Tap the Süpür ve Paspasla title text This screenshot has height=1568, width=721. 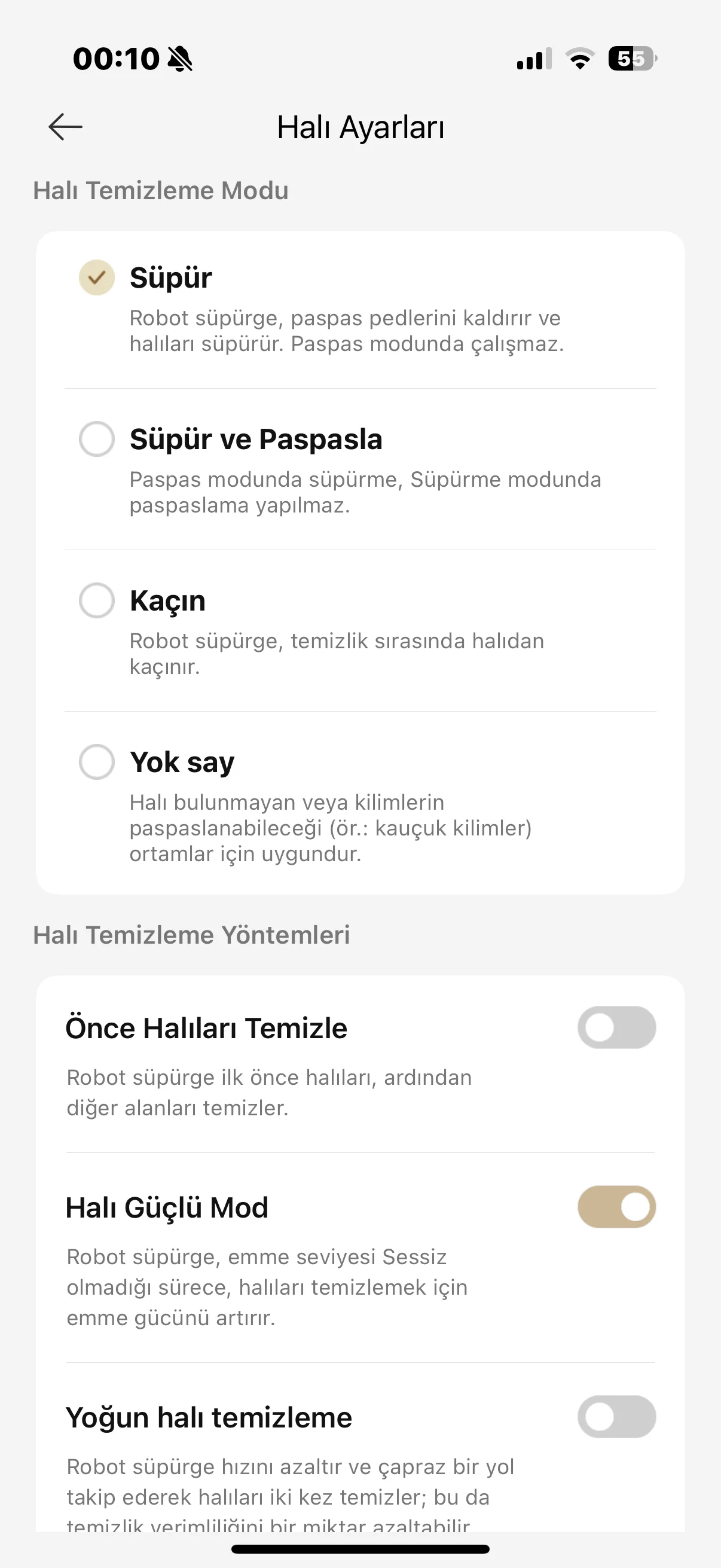pos(255,440)
